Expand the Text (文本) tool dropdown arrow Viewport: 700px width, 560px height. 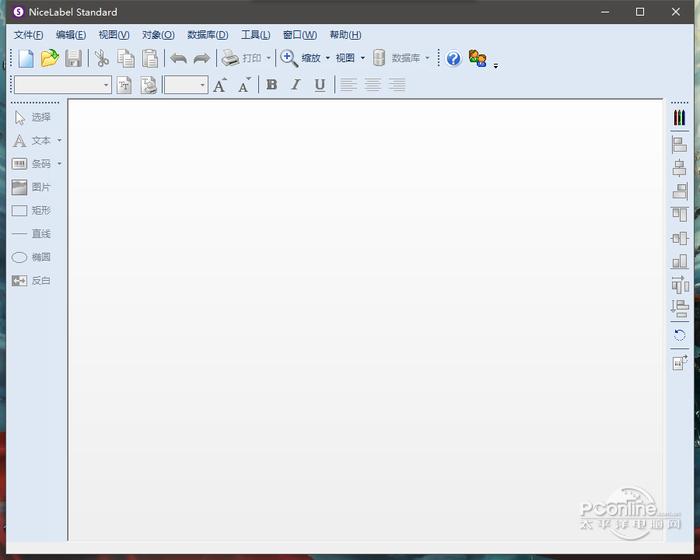[x=59, y=141]
